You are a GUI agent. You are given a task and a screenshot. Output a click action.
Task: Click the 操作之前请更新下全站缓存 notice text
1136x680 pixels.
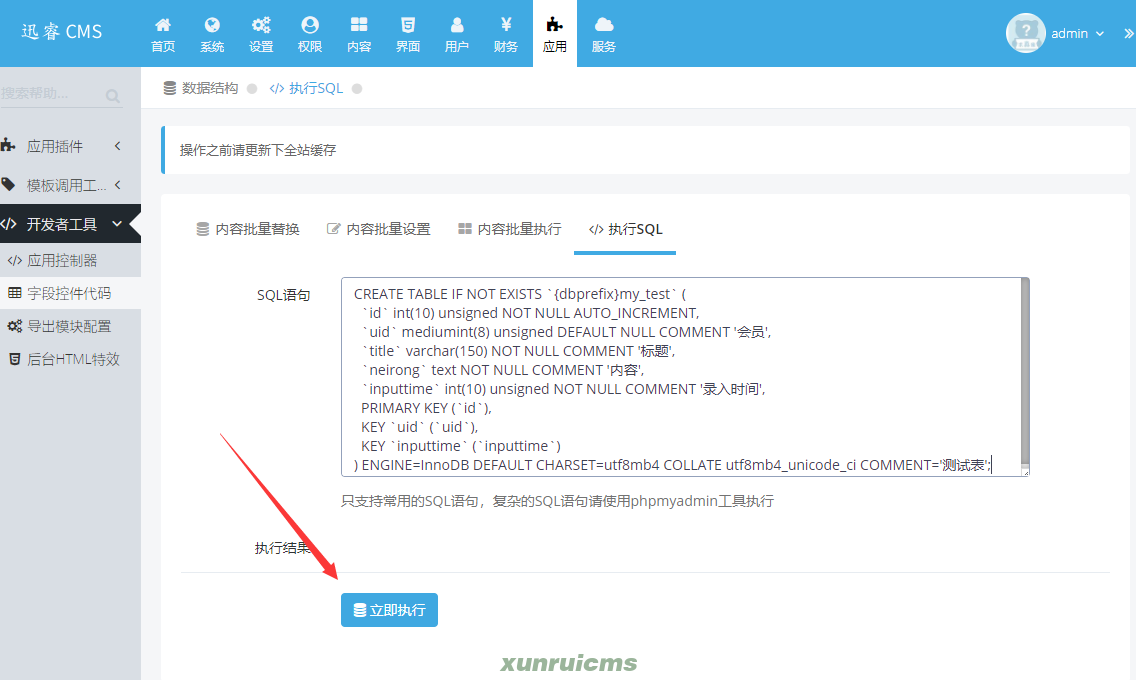pos(258,150)
